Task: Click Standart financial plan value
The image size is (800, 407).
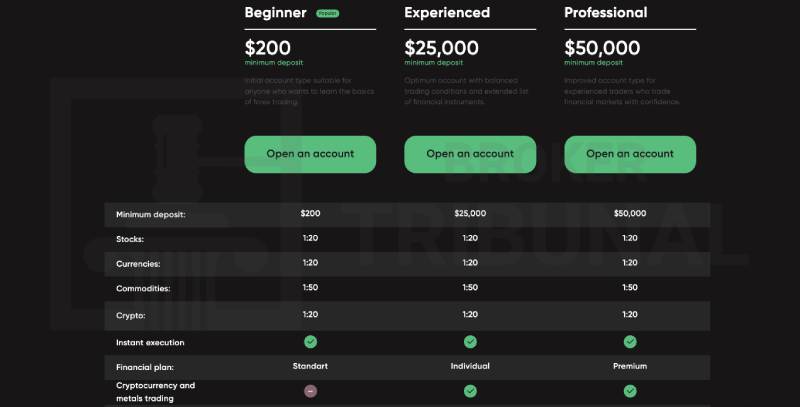Action: point(310,366)
